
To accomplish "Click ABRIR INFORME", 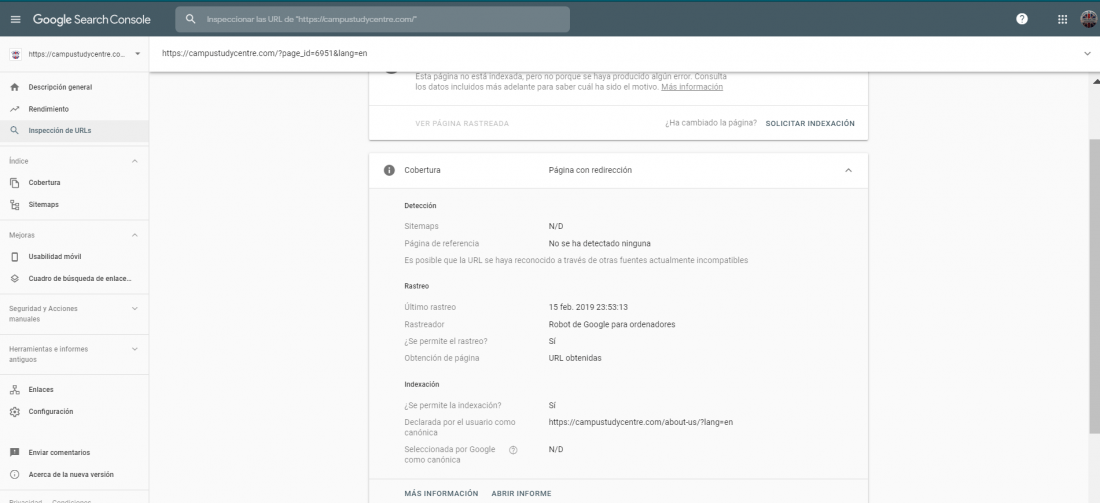I will coord(521,494).
